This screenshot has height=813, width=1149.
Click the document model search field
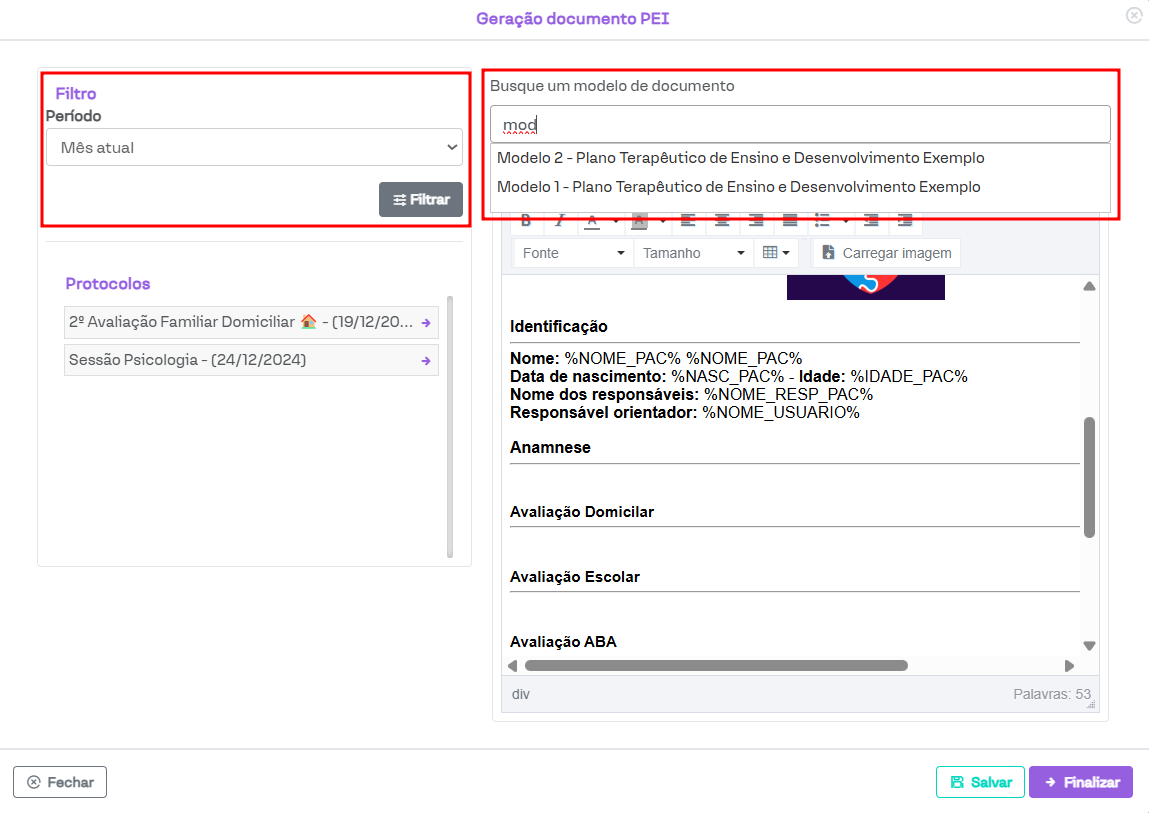[x=799, y=125]
